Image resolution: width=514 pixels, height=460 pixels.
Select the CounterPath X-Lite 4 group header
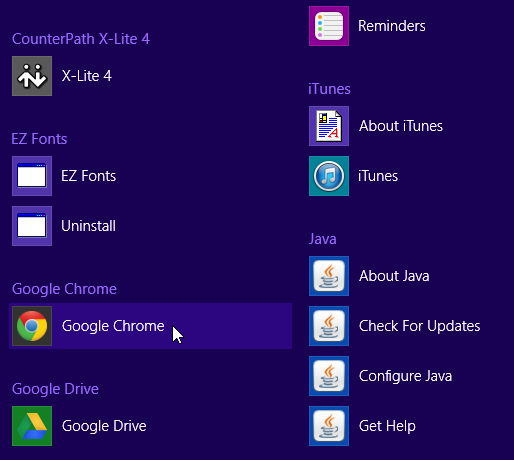pyautogui.click(x=81, y=39)
